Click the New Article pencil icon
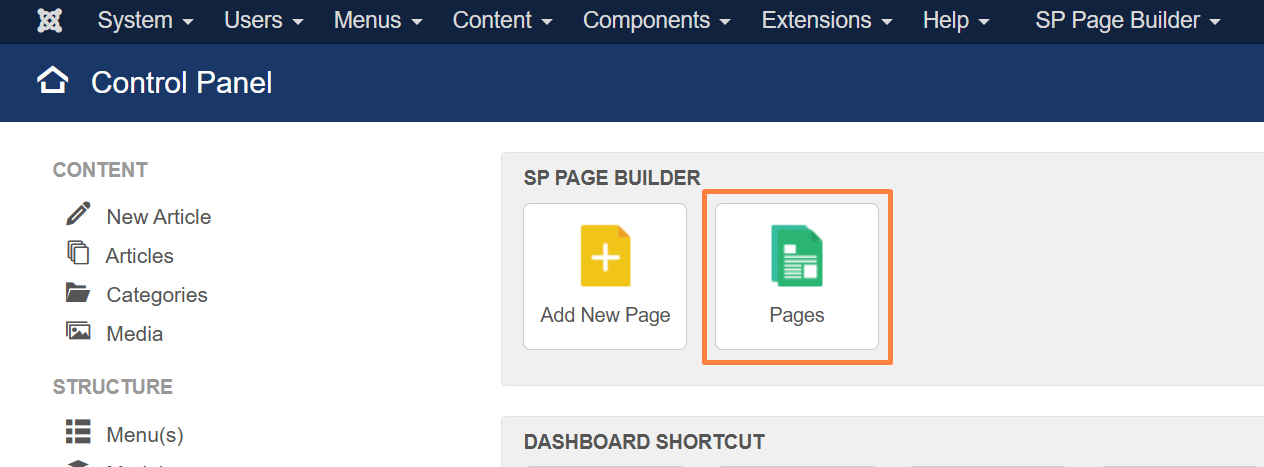Screen dimensions: 1264x467 (78, 214)
